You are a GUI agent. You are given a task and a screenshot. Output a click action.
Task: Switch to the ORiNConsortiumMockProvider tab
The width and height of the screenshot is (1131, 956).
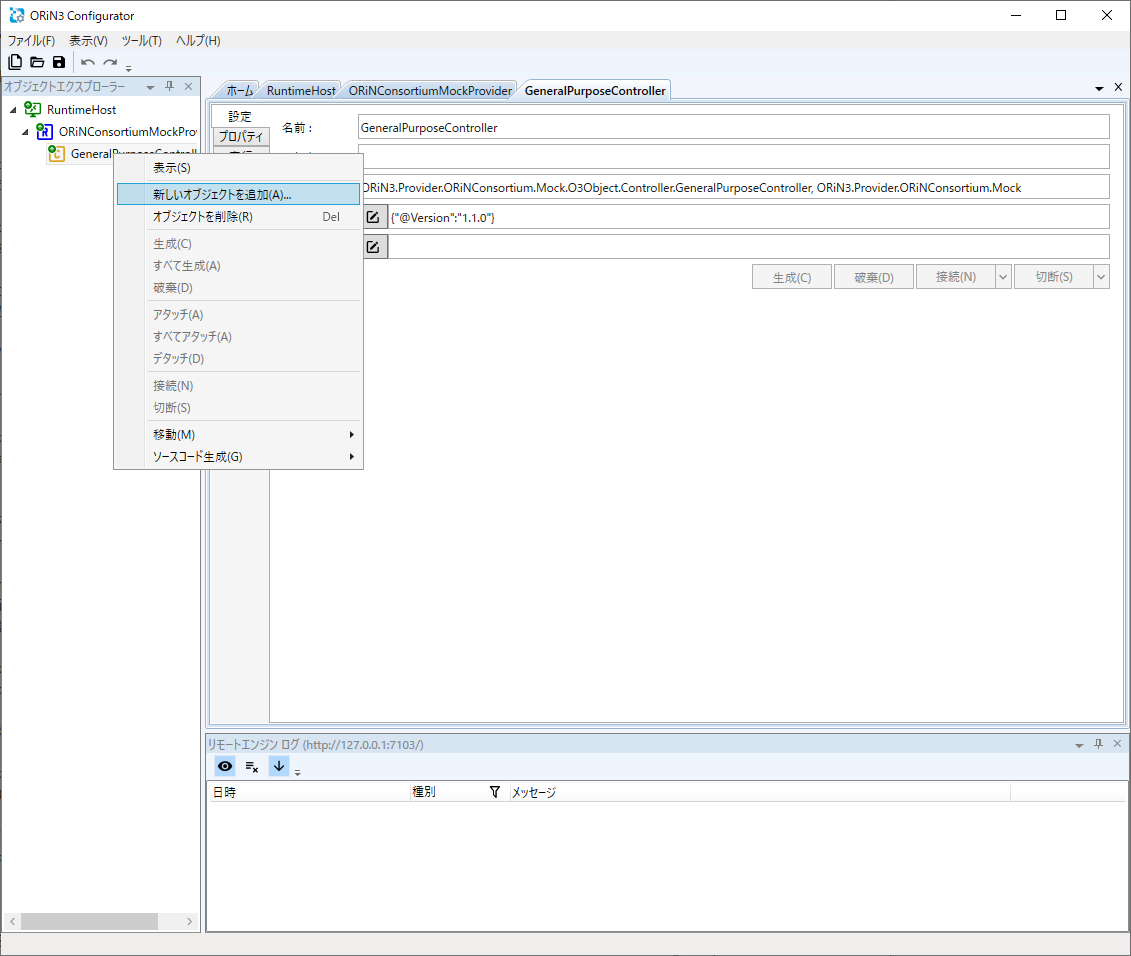430,91
